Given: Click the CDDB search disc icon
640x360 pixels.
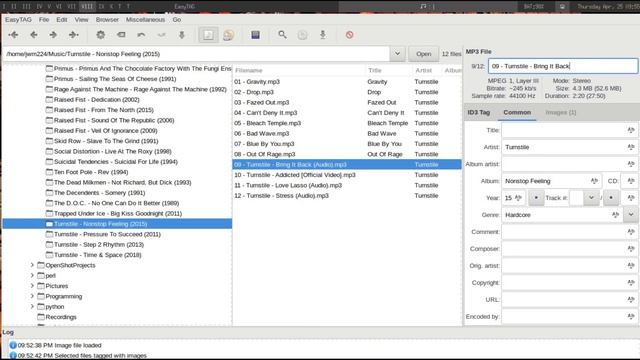Looking at the screenshot, I should pos(302,35).
